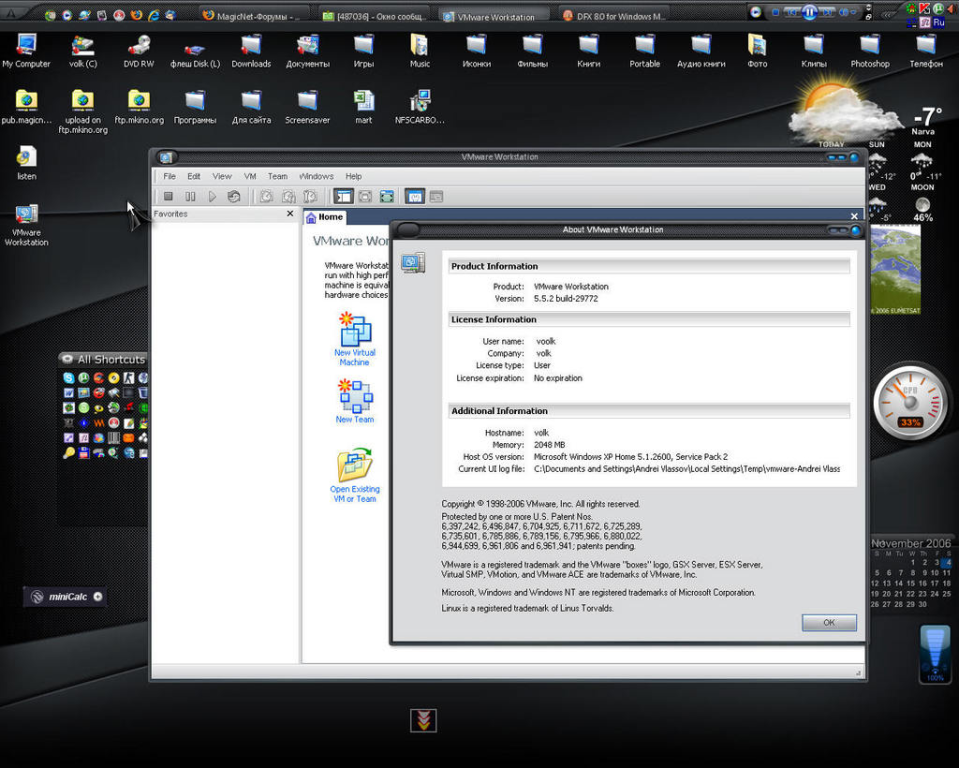Open Existing VM or Team icon
Image resolution: width=959 pixels, height=768 pixels.
[x=354, y=466]
